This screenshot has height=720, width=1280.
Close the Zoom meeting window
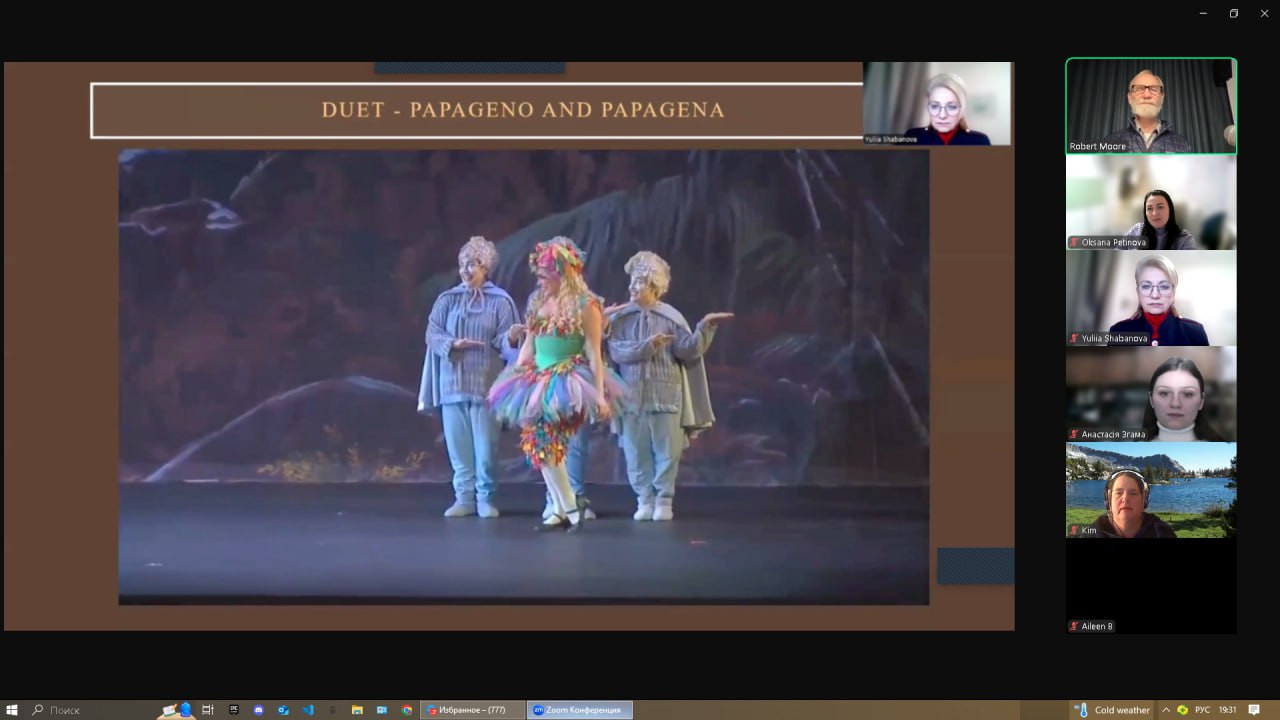[x=1264, y=13]
